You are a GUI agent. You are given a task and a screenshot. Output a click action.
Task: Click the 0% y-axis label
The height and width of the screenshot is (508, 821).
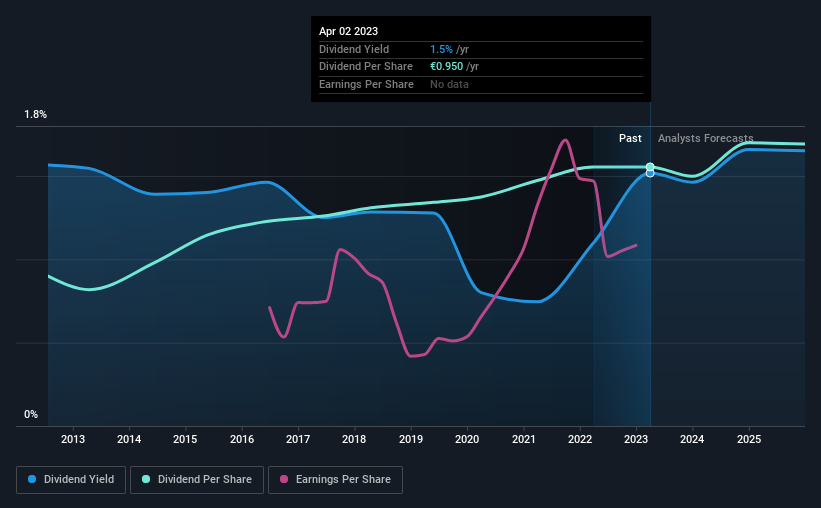31,414
